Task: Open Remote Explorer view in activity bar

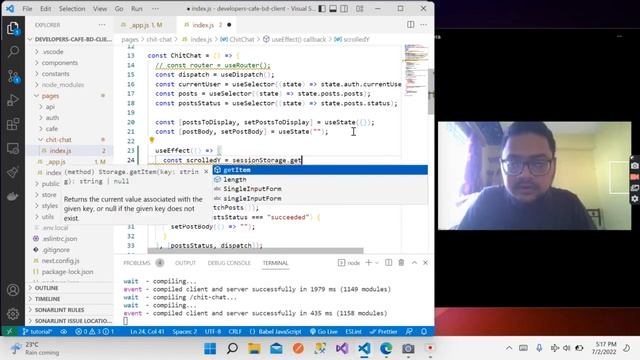Action: point(13,148)
